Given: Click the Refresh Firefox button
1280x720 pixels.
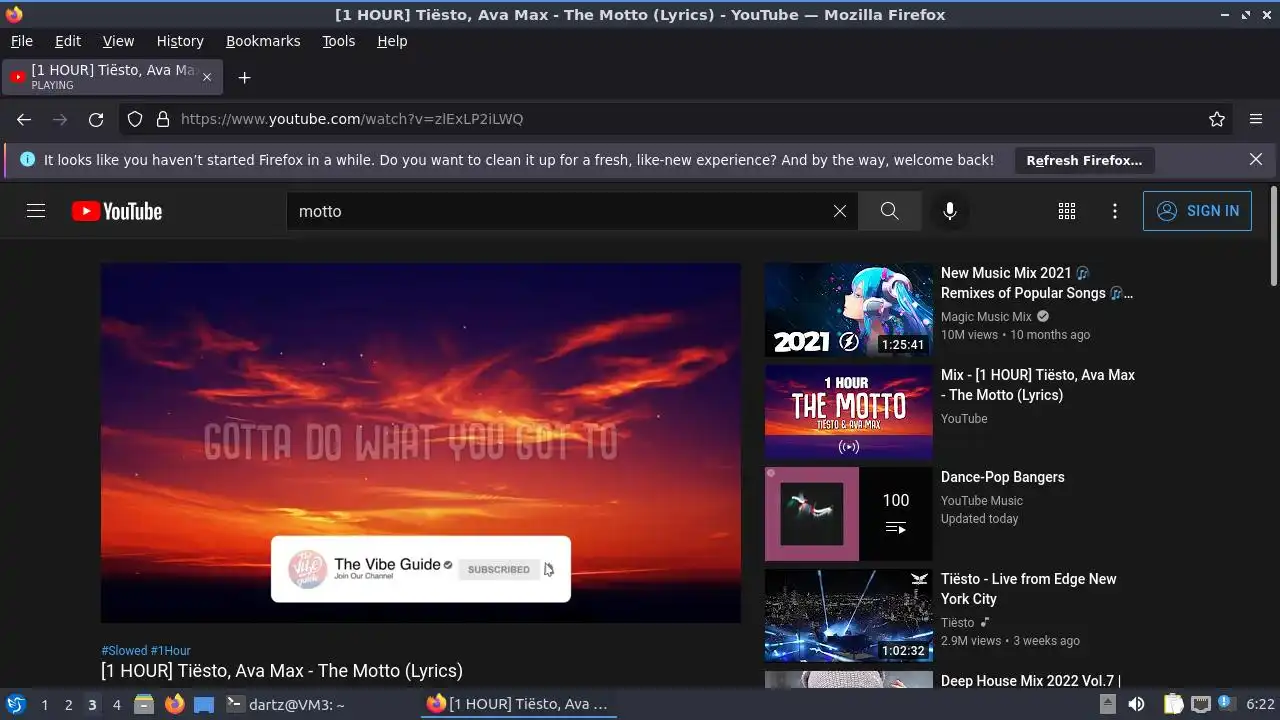Looking at the screenshot, I should (1084, 160).
